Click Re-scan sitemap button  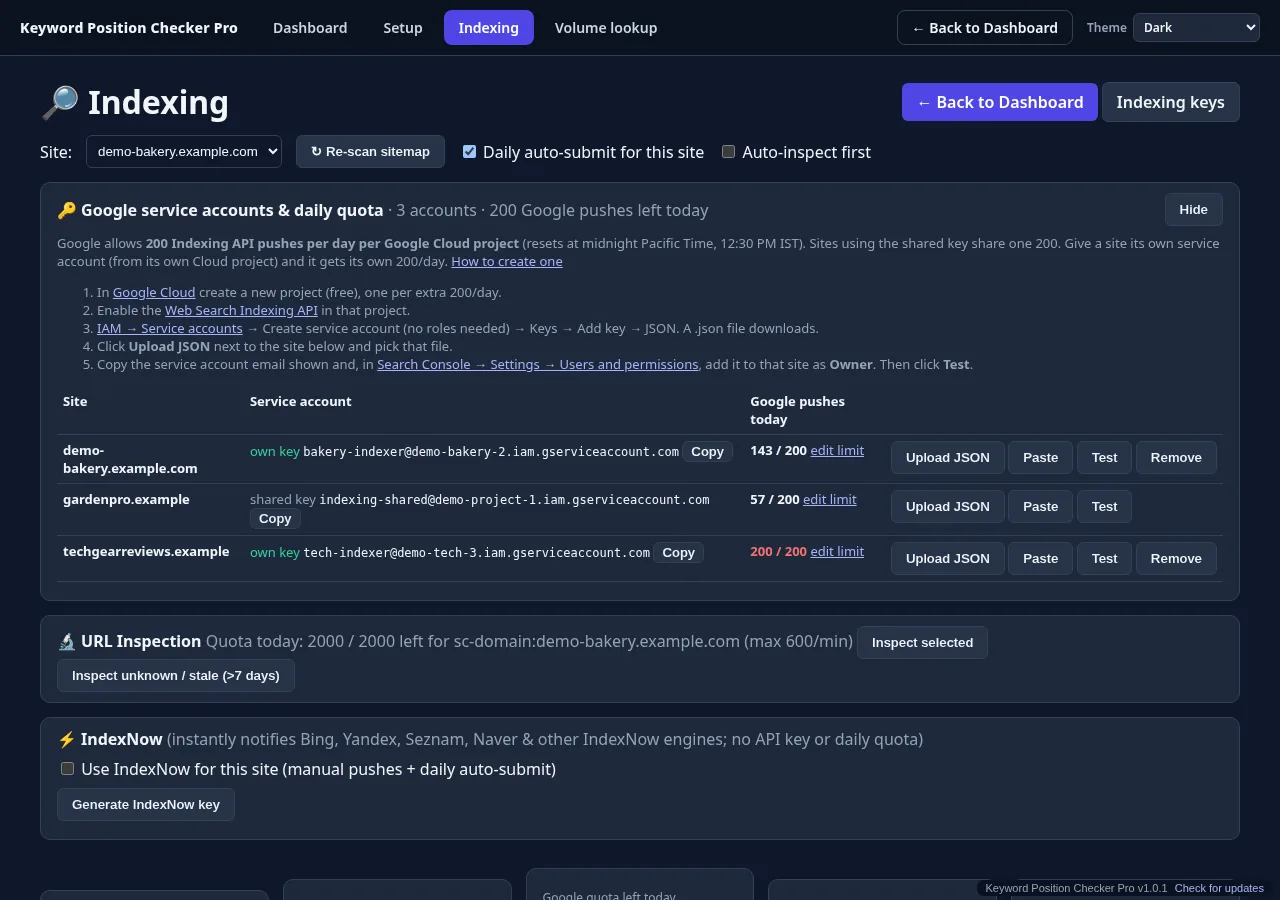tap(370, 152)
